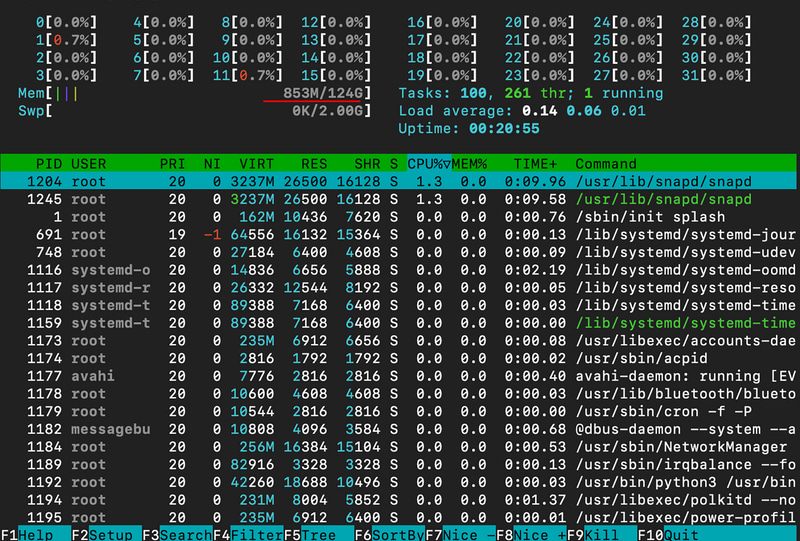Select systemd-journal process PID 691

[x=398, y=234]
